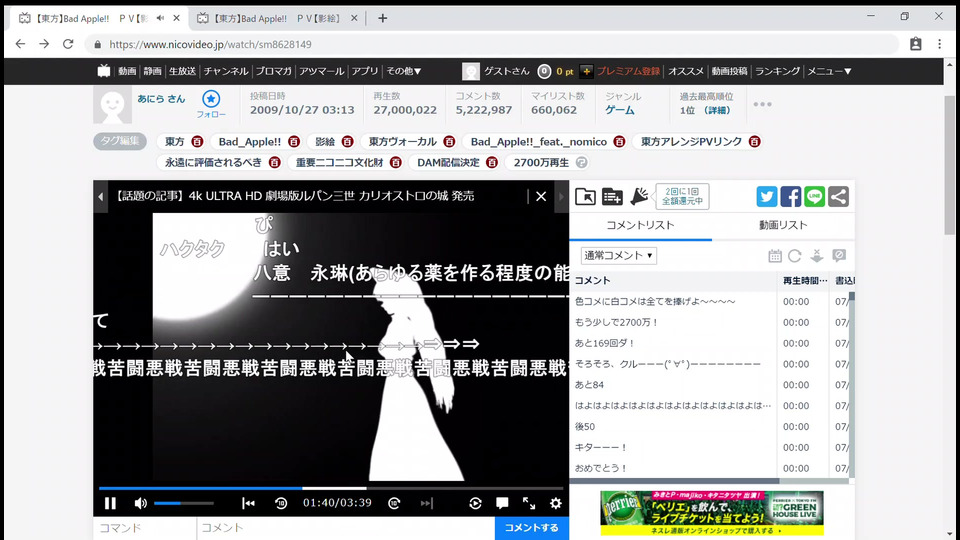
Task: Open the ゲーム genre link
Action: (x=620, y=110)
